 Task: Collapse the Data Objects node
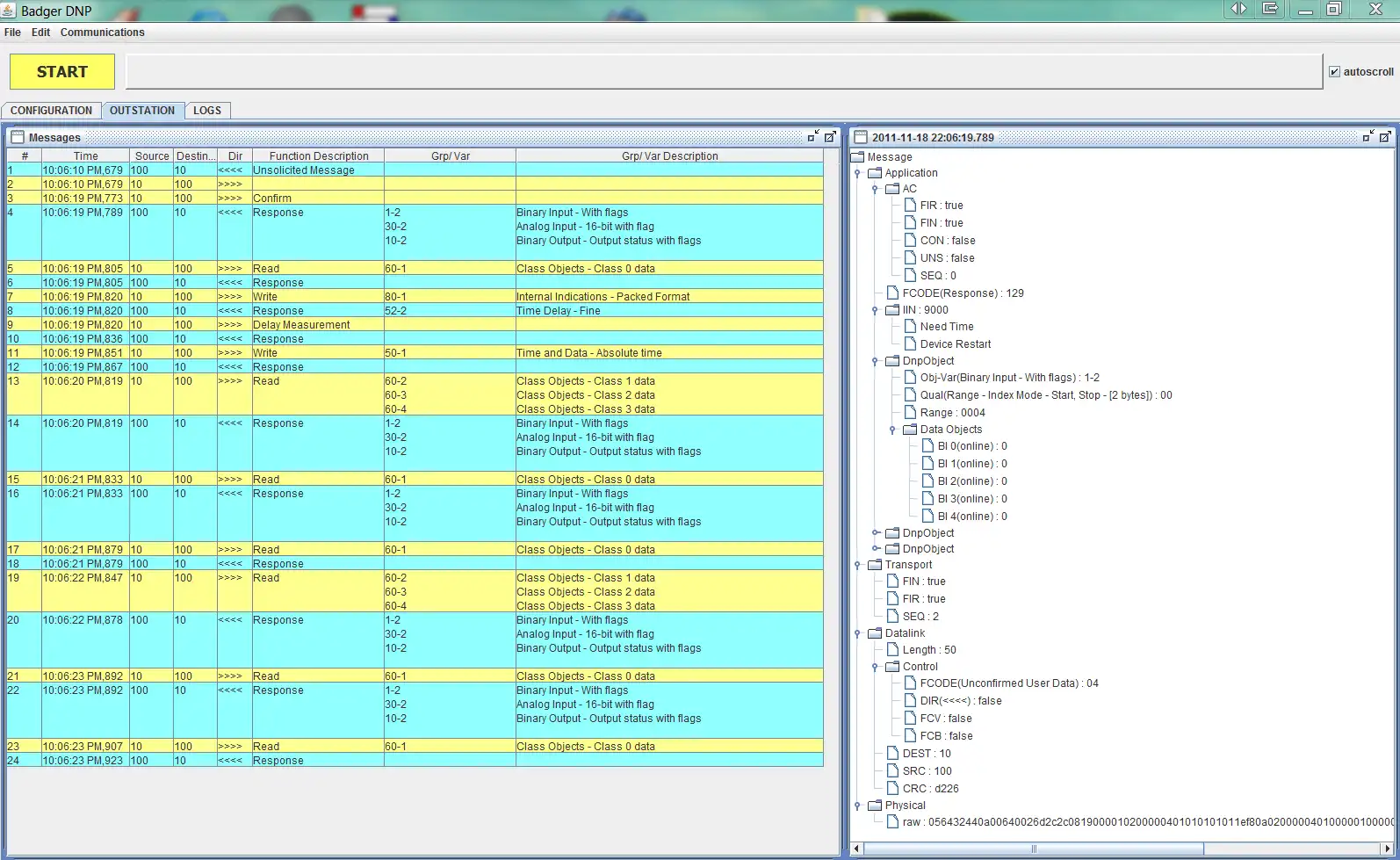click(892, 430)
